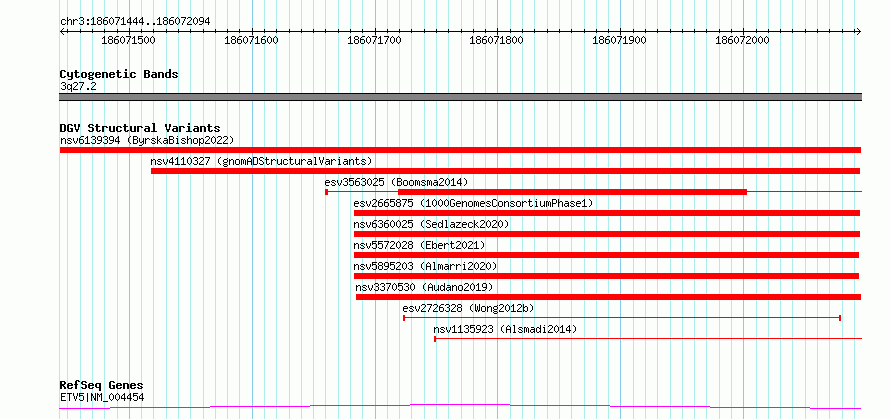
Task: Click the ruler's right arrowhead
Action: pyautogui.click(x=858, y=31)
